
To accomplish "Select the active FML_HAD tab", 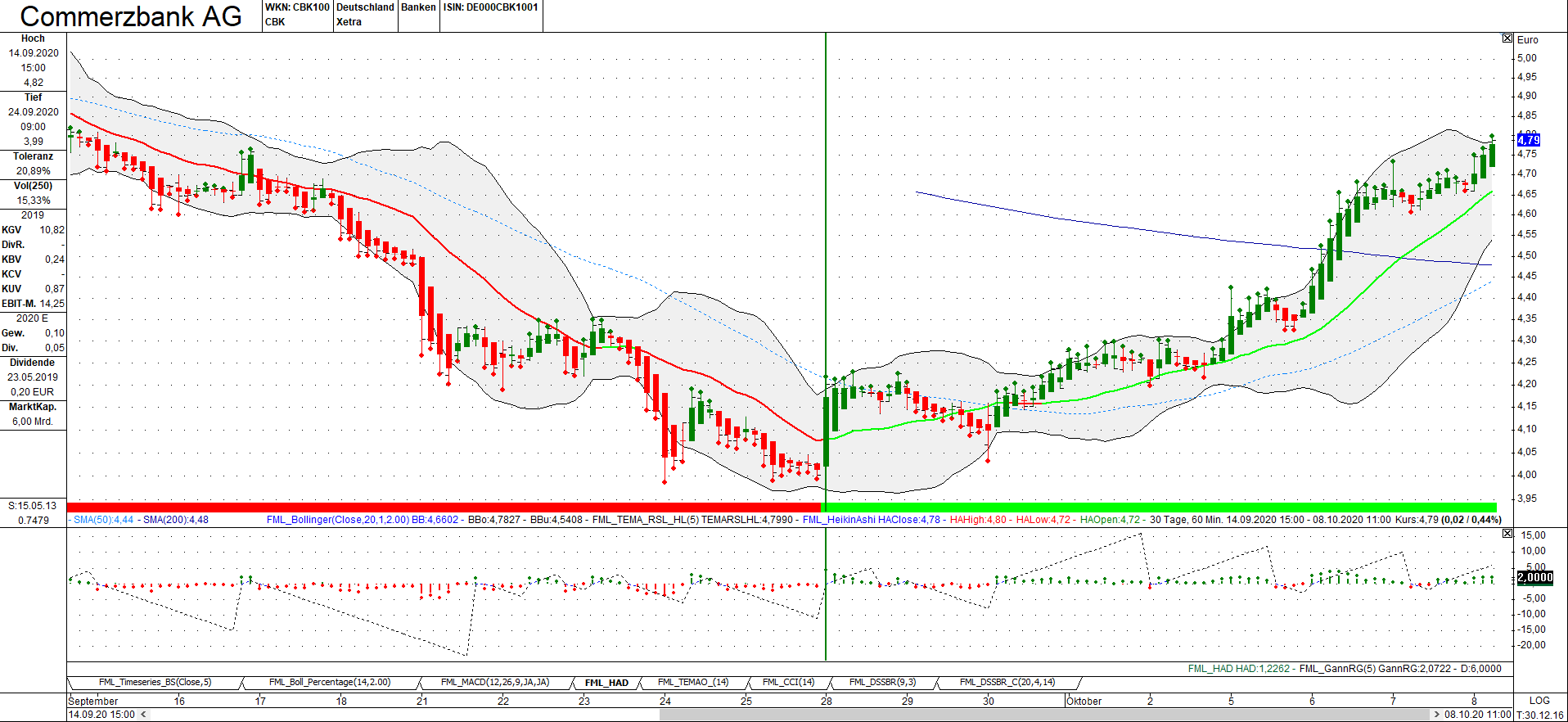I will pos(606,683).
